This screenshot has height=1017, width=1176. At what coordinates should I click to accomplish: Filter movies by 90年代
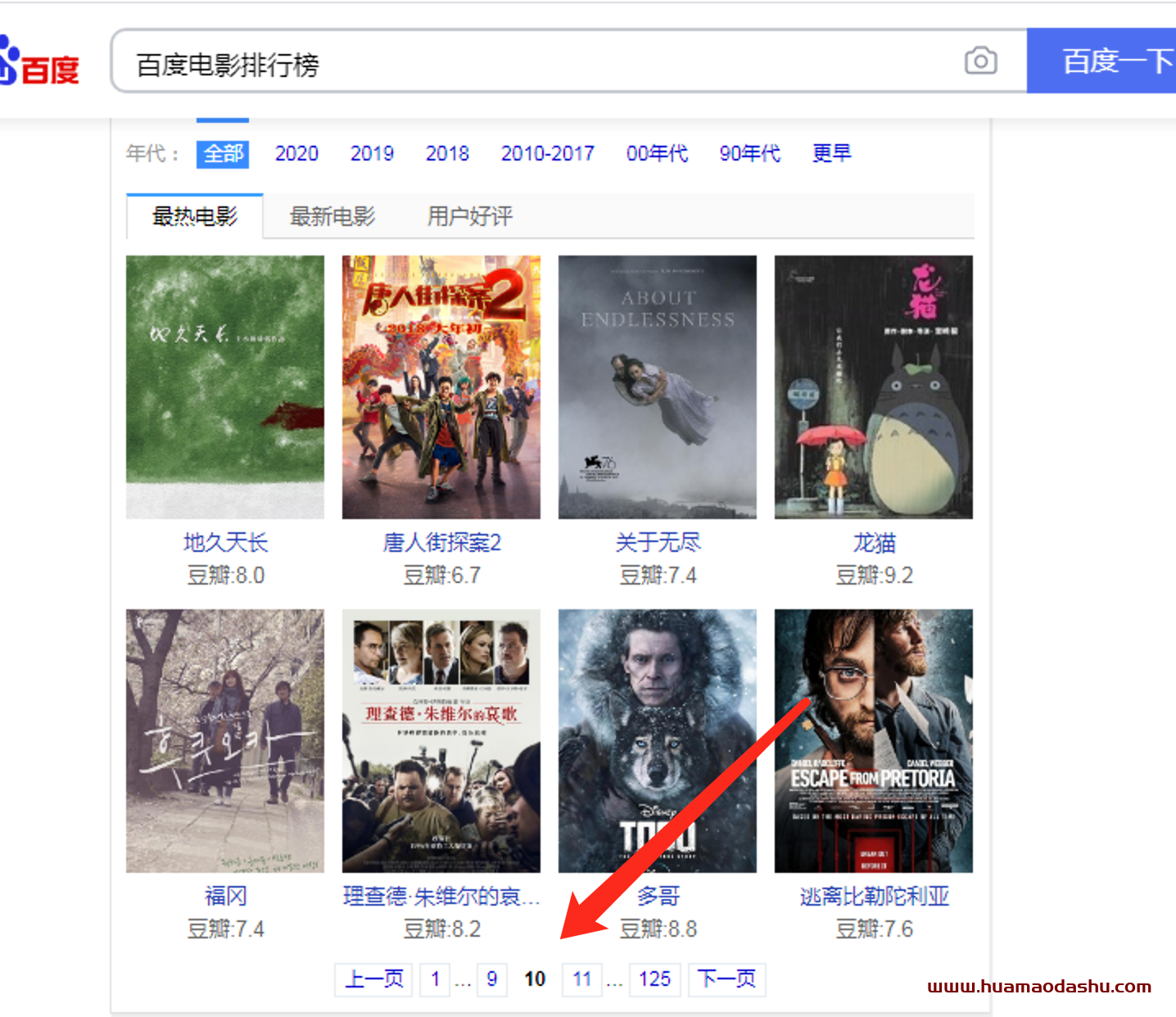coord(749,153)
